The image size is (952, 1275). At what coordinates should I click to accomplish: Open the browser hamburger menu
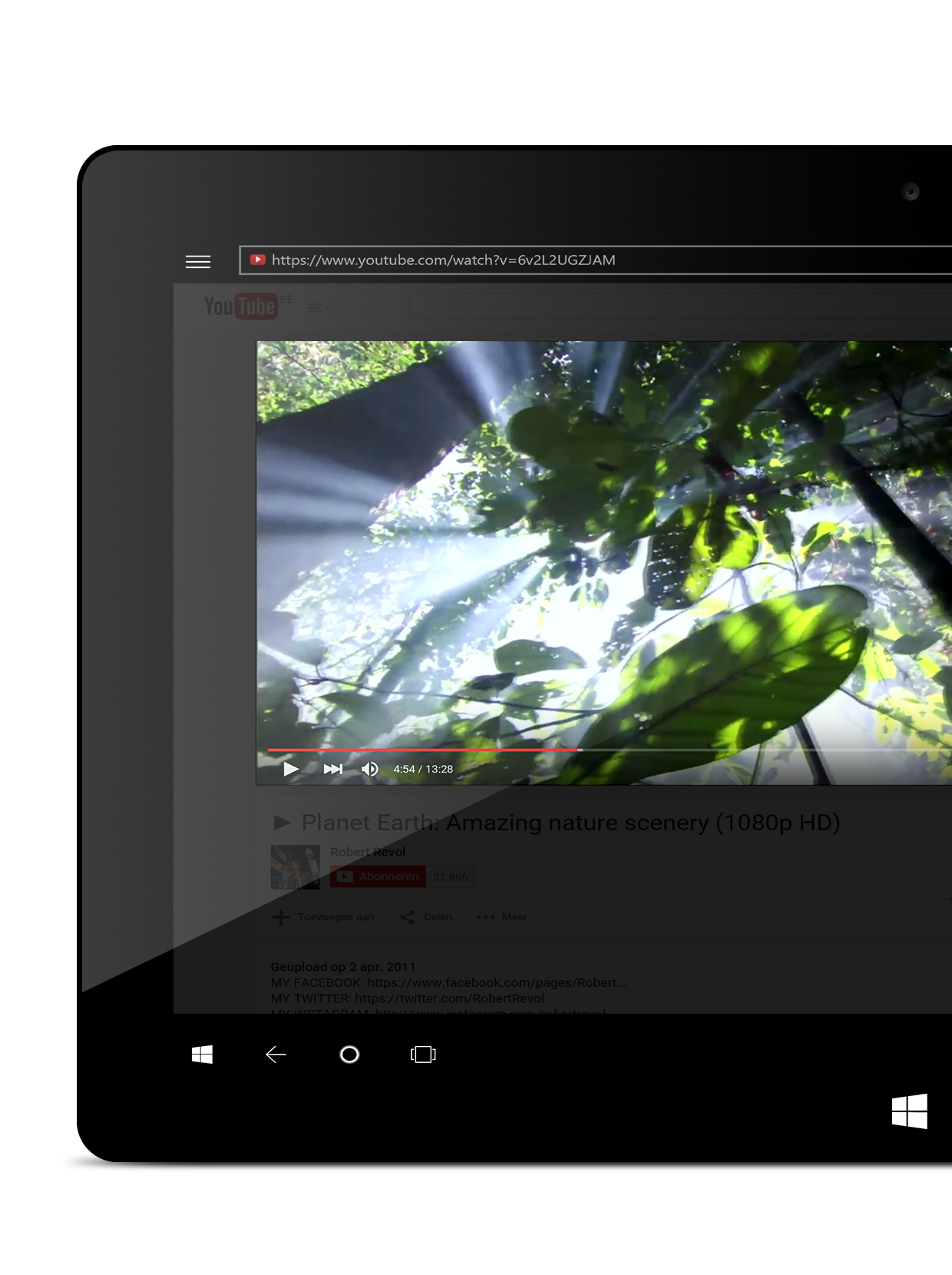[198, 262]
